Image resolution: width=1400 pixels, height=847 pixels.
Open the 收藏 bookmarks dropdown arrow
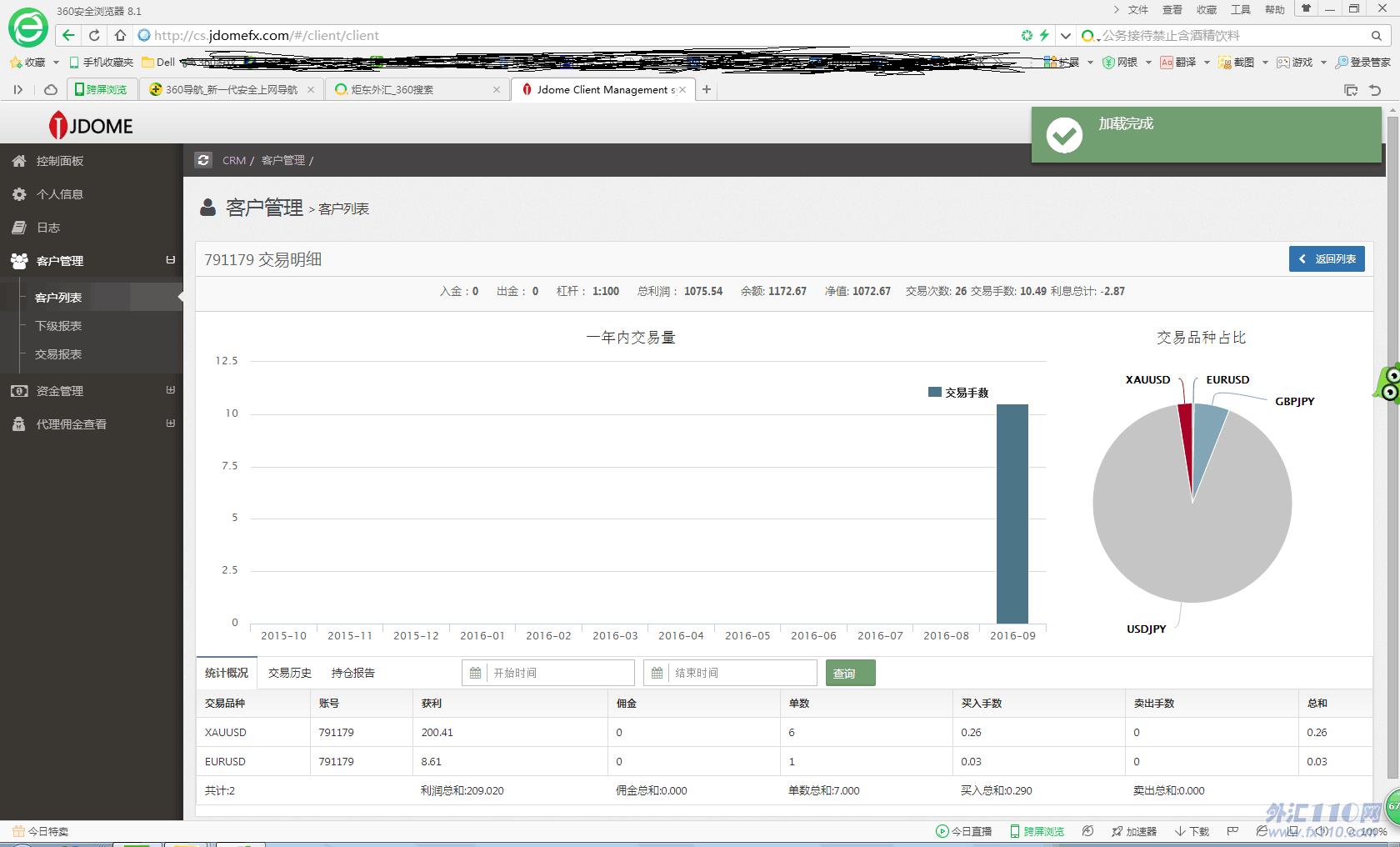56,63
